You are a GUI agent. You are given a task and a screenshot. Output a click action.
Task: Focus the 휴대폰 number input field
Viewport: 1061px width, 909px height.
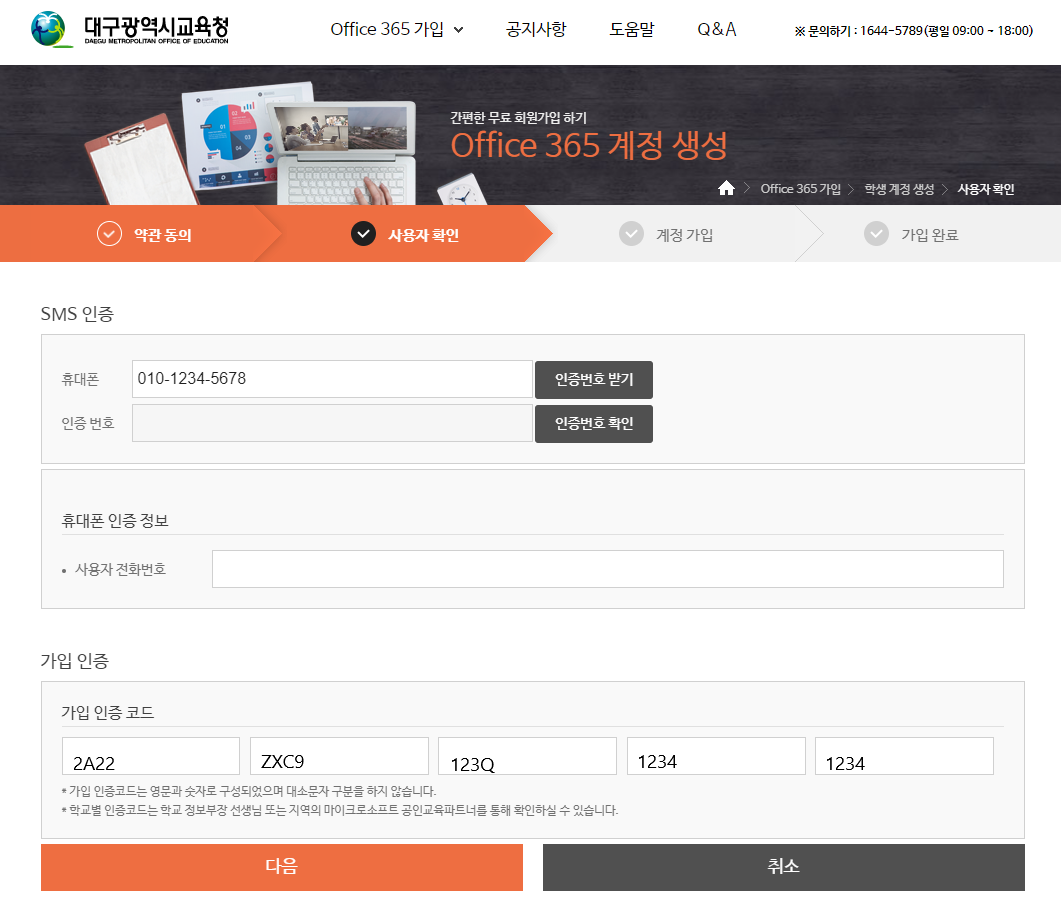point(332,379)
